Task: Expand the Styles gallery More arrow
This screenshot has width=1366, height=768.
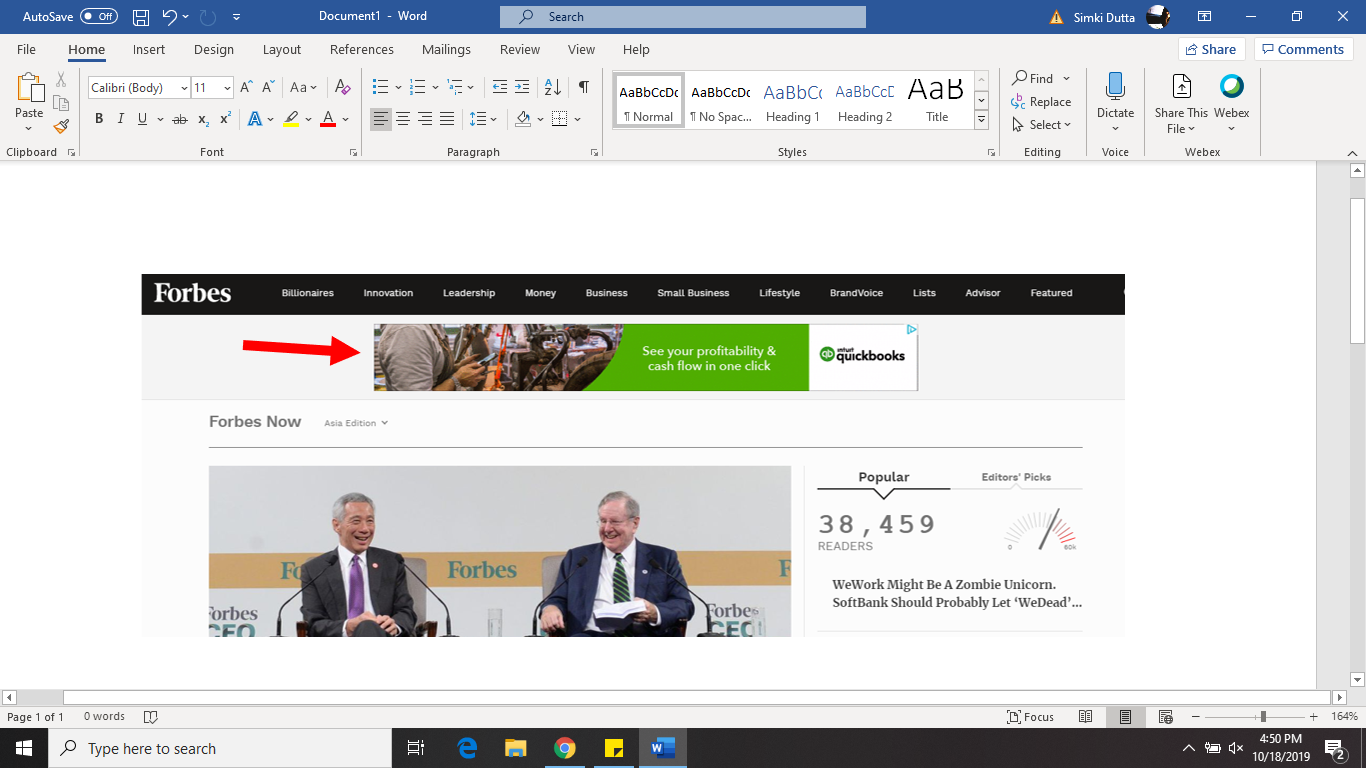Action: (981, 120)
